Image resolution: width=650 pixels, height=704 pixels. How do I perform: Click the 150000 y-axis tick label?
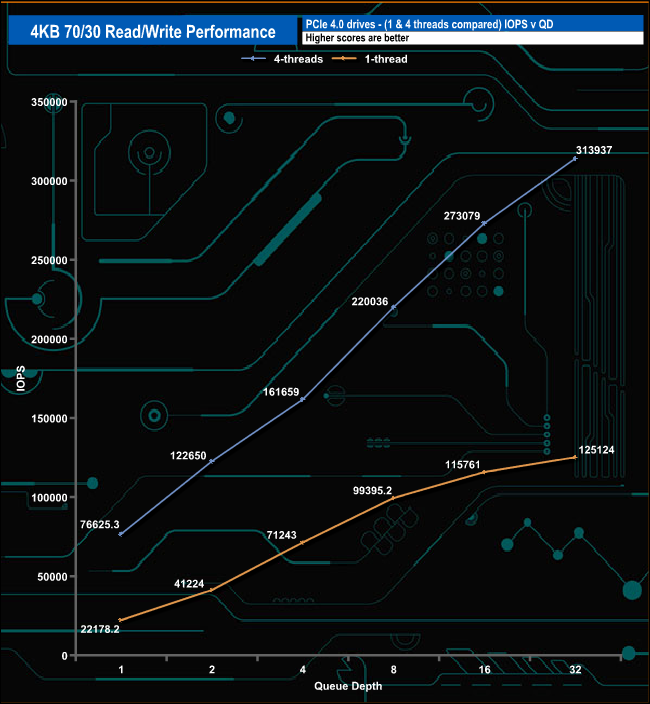point(49,418)
